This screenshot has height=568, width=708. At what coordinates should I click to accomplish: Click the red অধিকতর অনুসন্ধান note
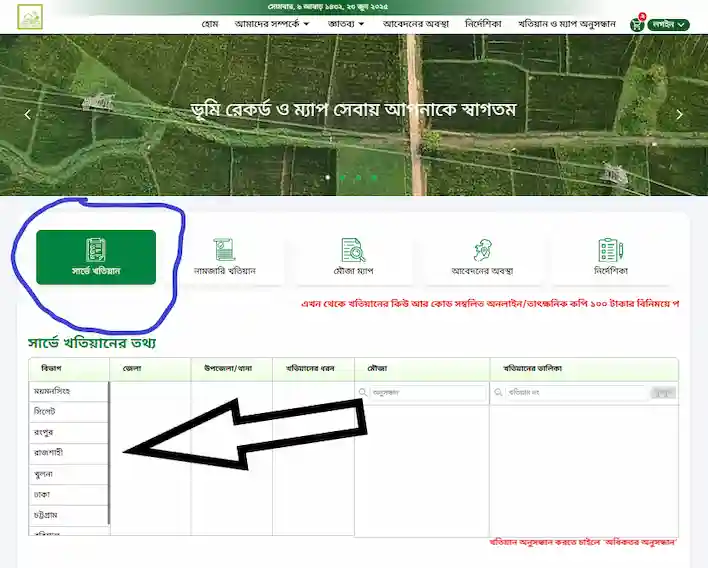583,542
